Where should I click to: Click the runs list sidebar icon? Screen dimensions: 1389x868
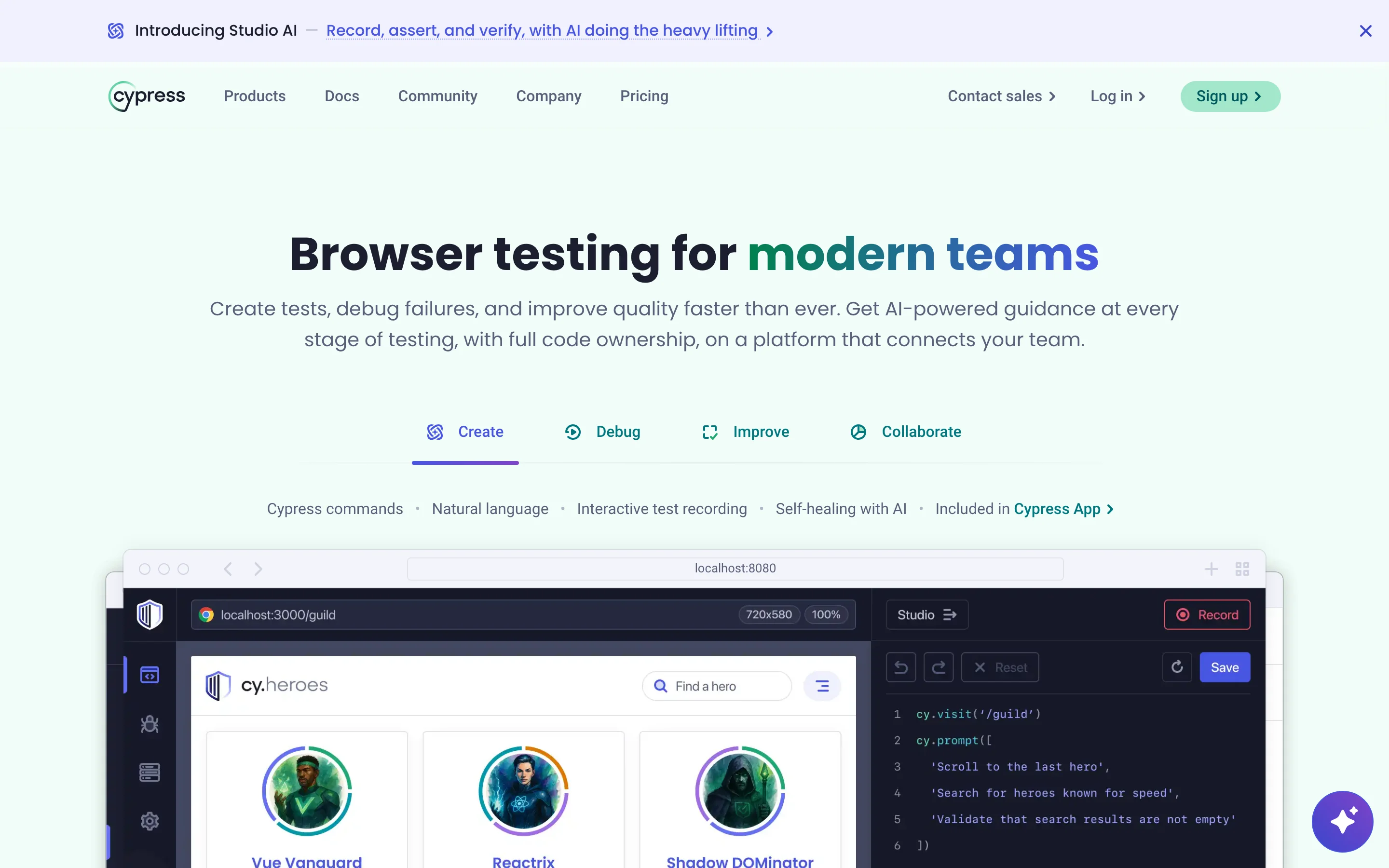[x=150, y=772]
